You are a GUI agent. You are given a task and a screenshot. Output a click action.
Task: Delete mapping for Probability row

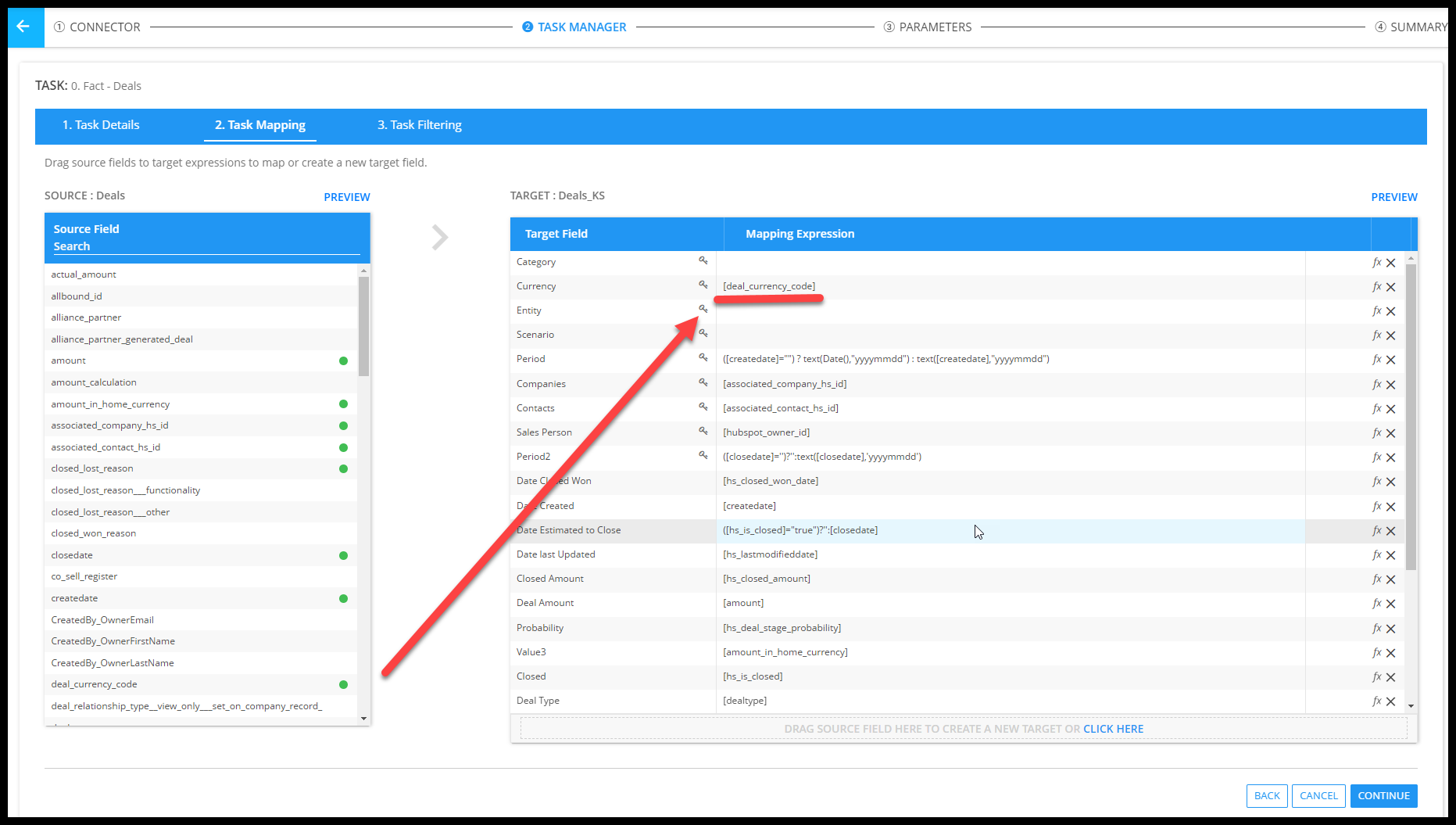(x=1391, y=629)
